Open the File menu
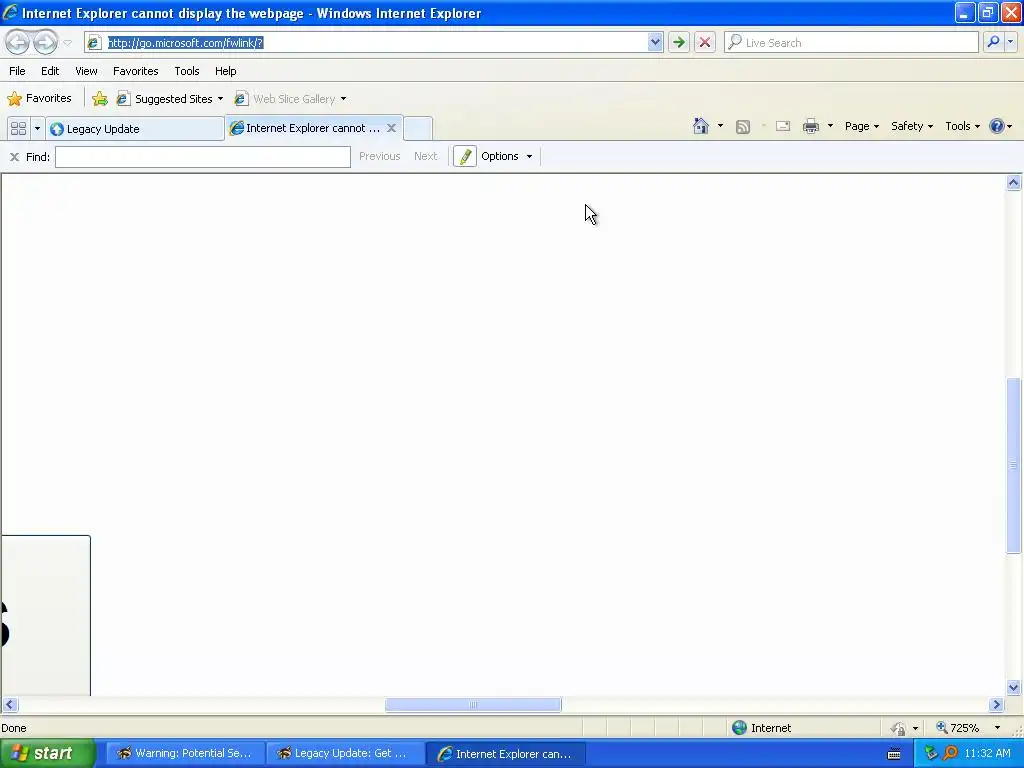Viewport: 1024px width, 768px height. click(17, 71)
